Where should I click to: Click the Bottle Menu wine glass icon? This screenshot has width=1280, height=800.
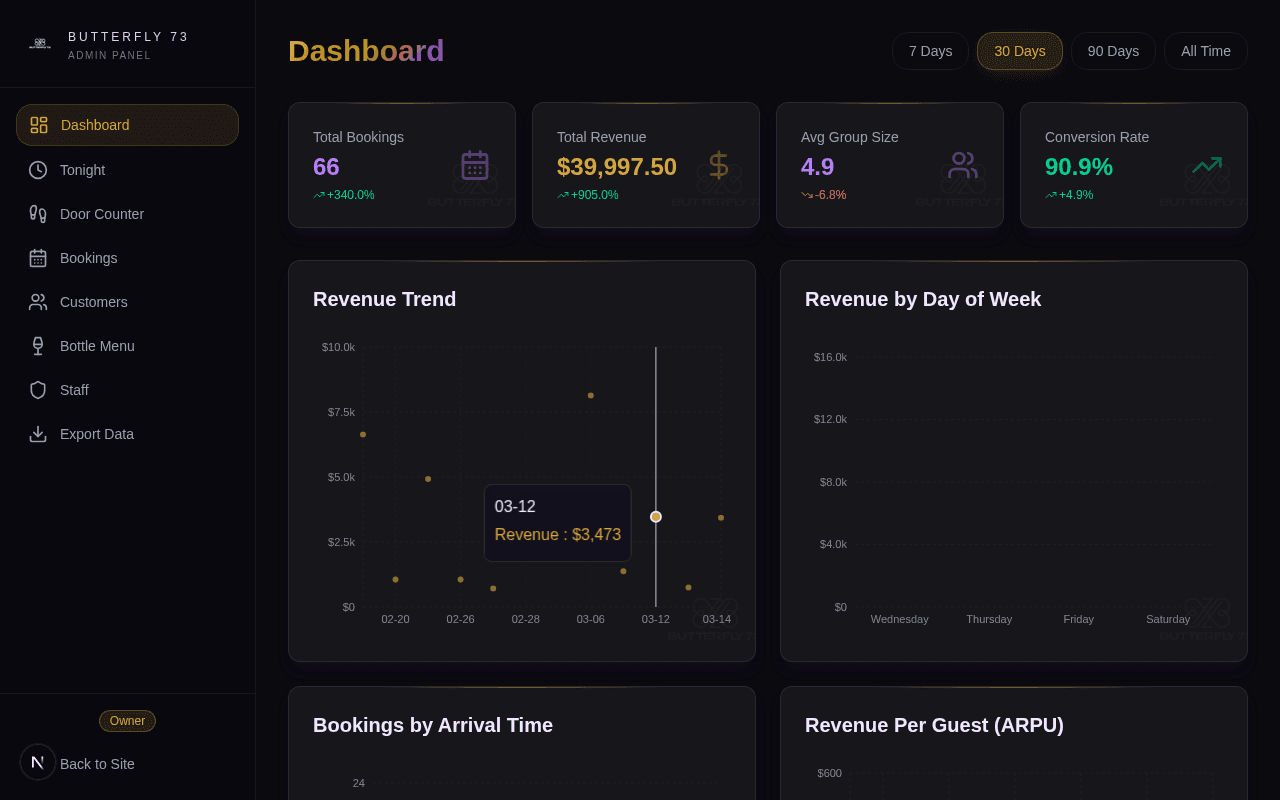coord(38,346)
